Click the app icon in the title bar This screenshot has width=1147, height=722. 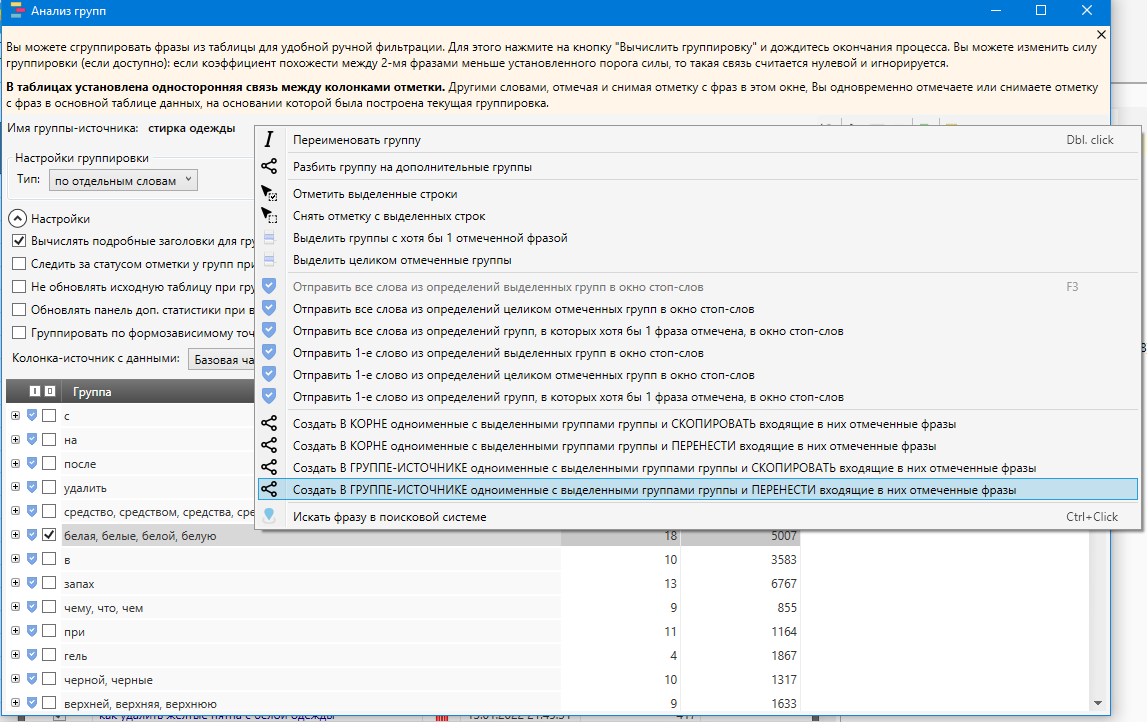(16, 10)
